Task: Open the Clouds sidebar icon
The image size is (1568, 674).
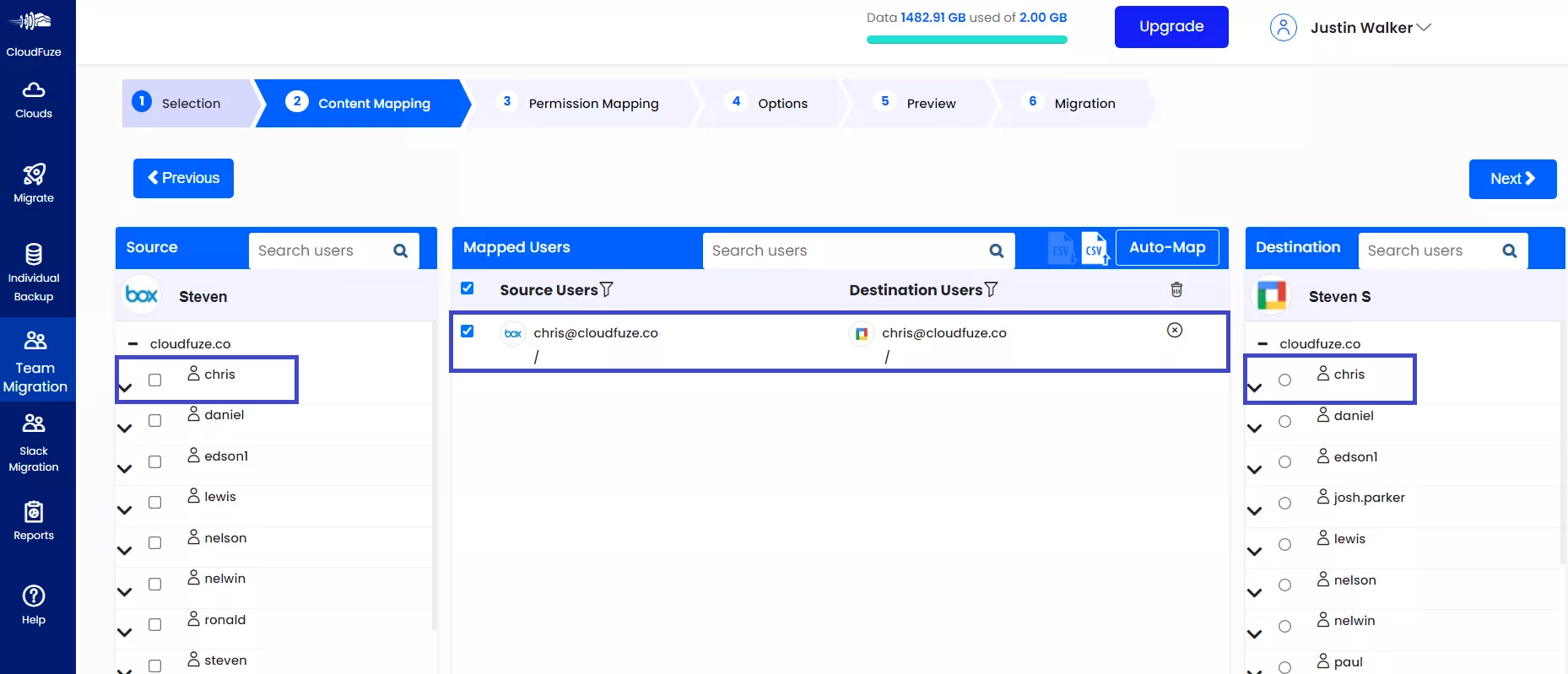Action: coord(34,89)
